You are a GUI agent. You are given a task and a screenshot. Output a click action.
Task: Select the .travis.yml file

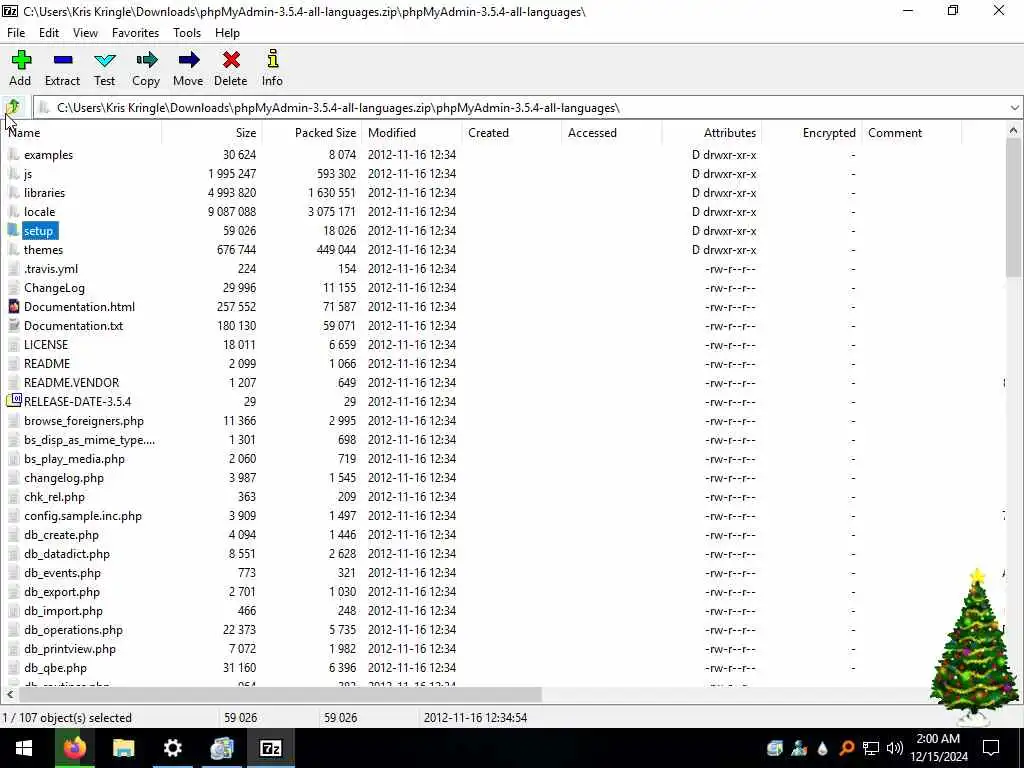tap(51, 268)
